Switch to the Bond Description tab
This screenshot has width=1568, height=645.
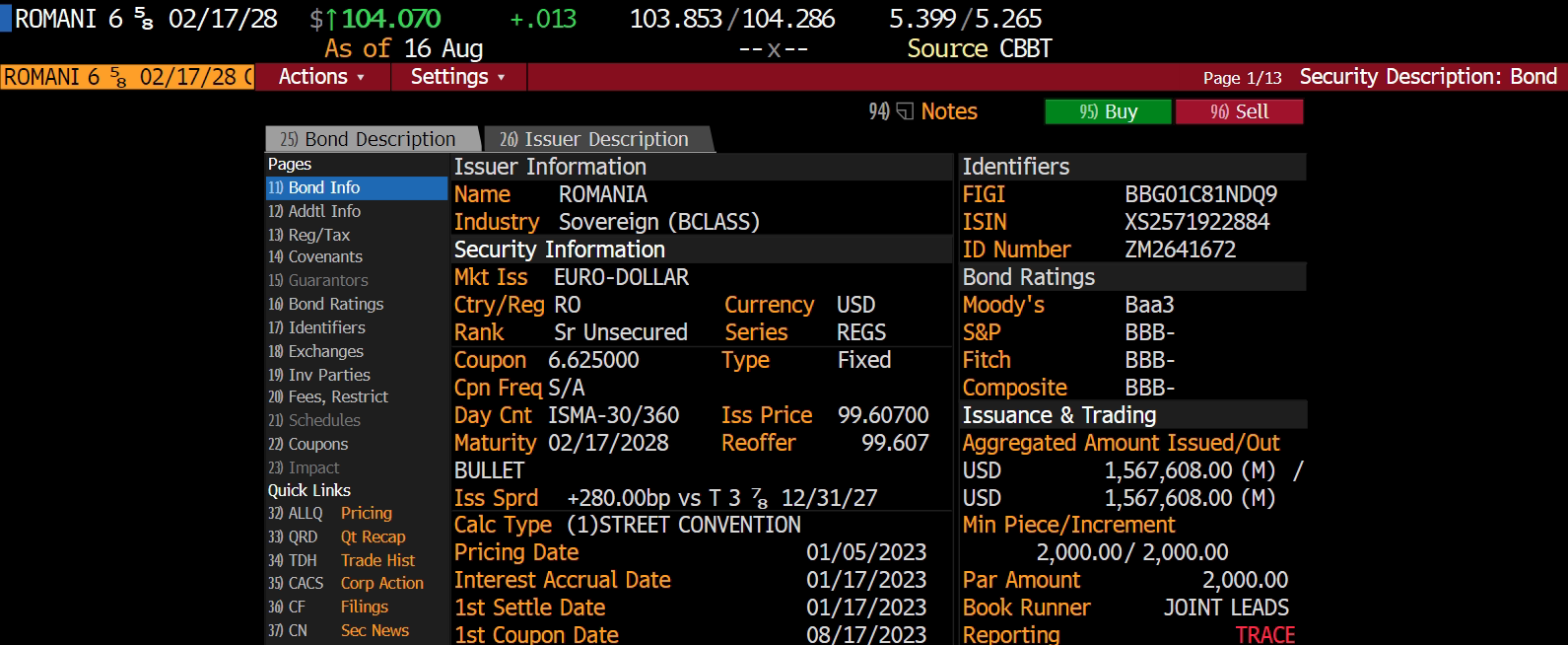(x=371, y=139)
